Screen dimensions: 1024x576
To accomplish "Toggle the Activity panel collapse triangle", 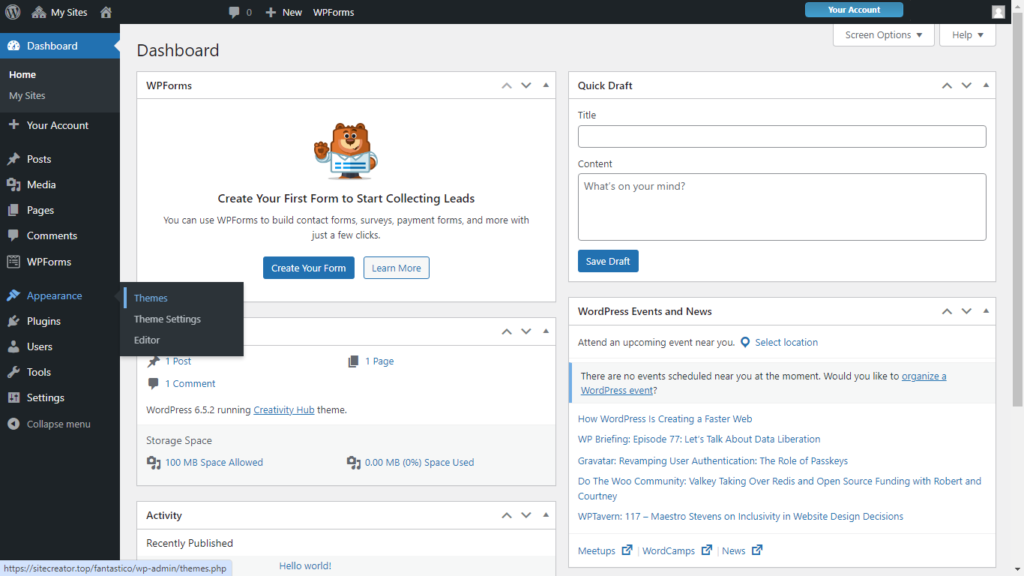I will [x=545, y=515].
